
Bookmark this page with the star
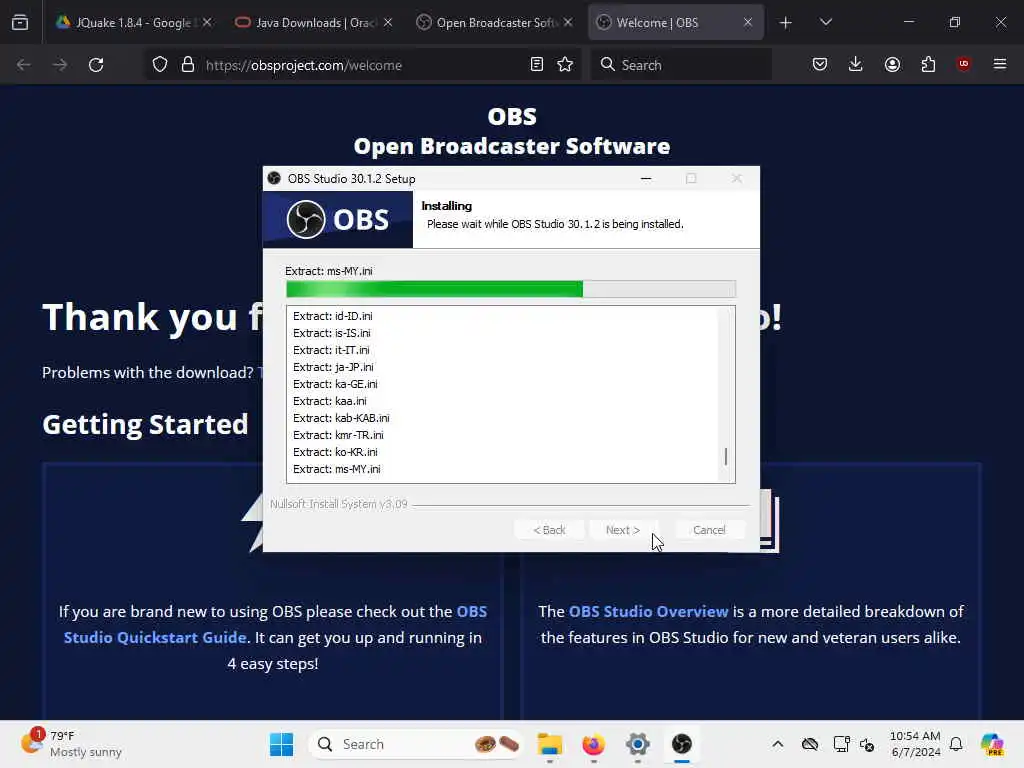[x=566, y=65]
